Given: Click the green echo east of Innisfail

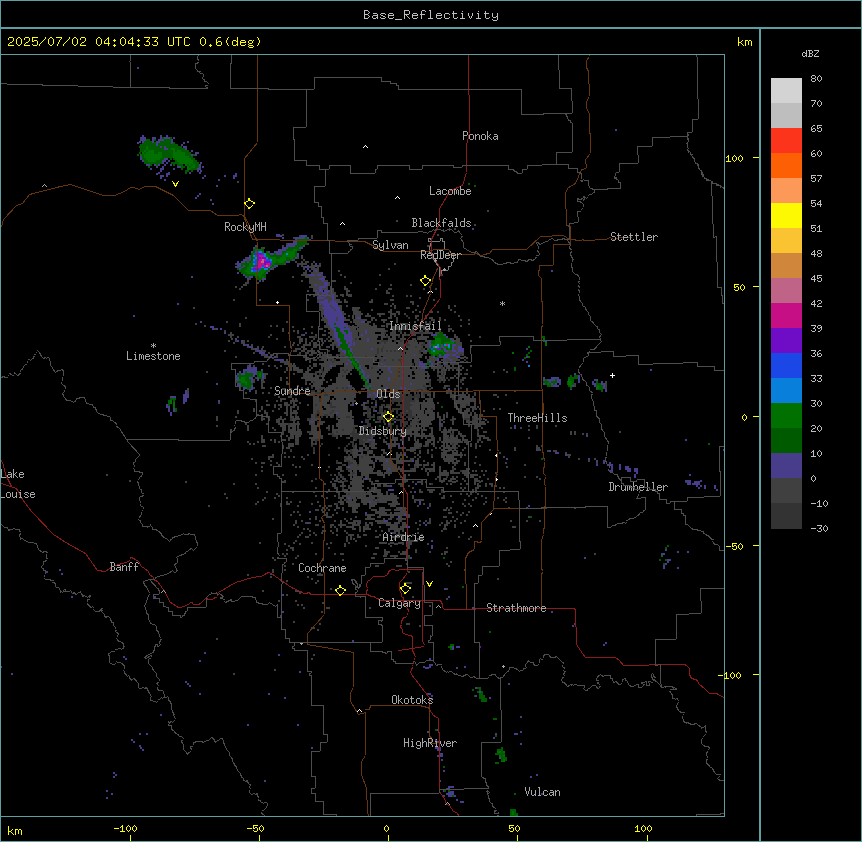Looking at the screenshot, I should tap(441, 345).
